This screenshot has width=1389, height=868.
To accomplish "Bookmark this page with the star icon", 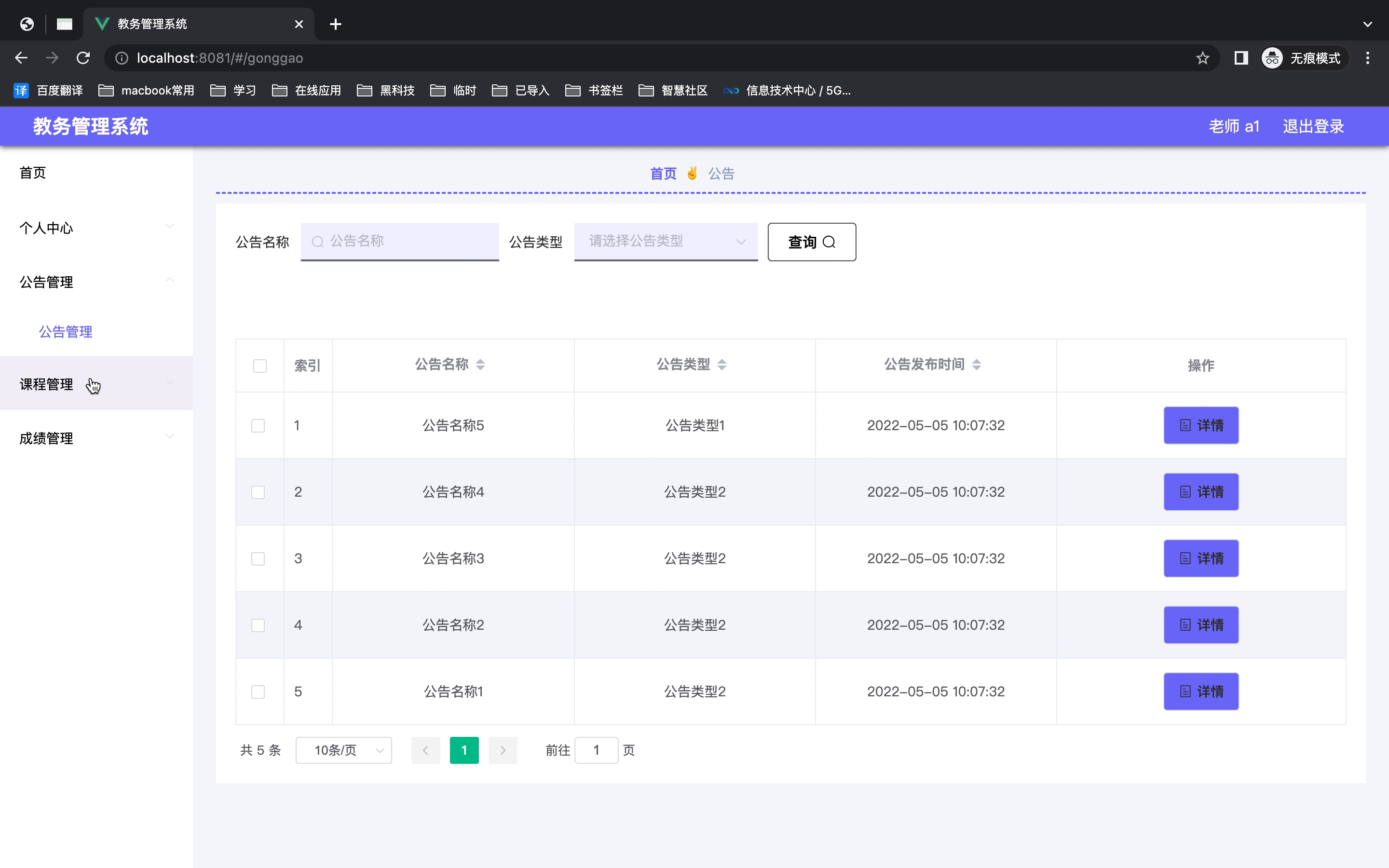I will pos(1202,58).
